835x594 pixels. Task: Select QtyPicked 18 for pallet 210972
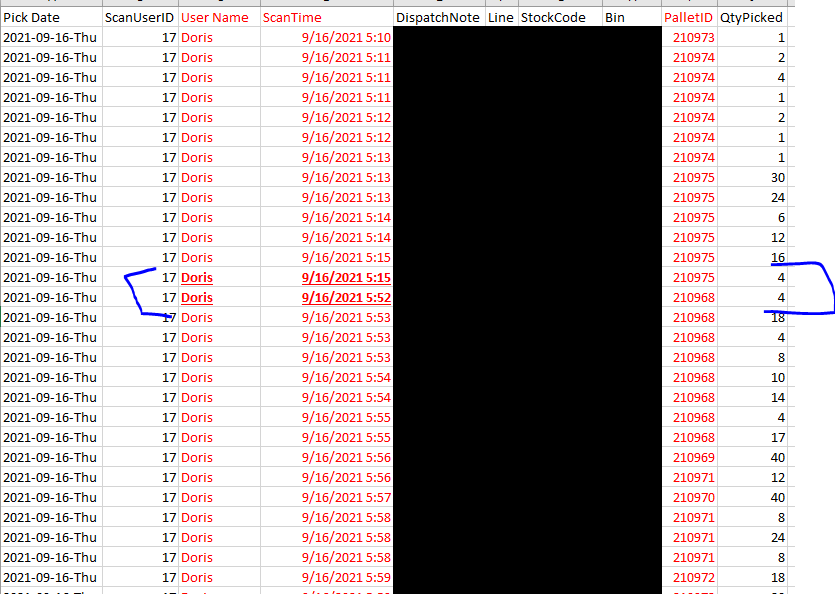[752, 577]
